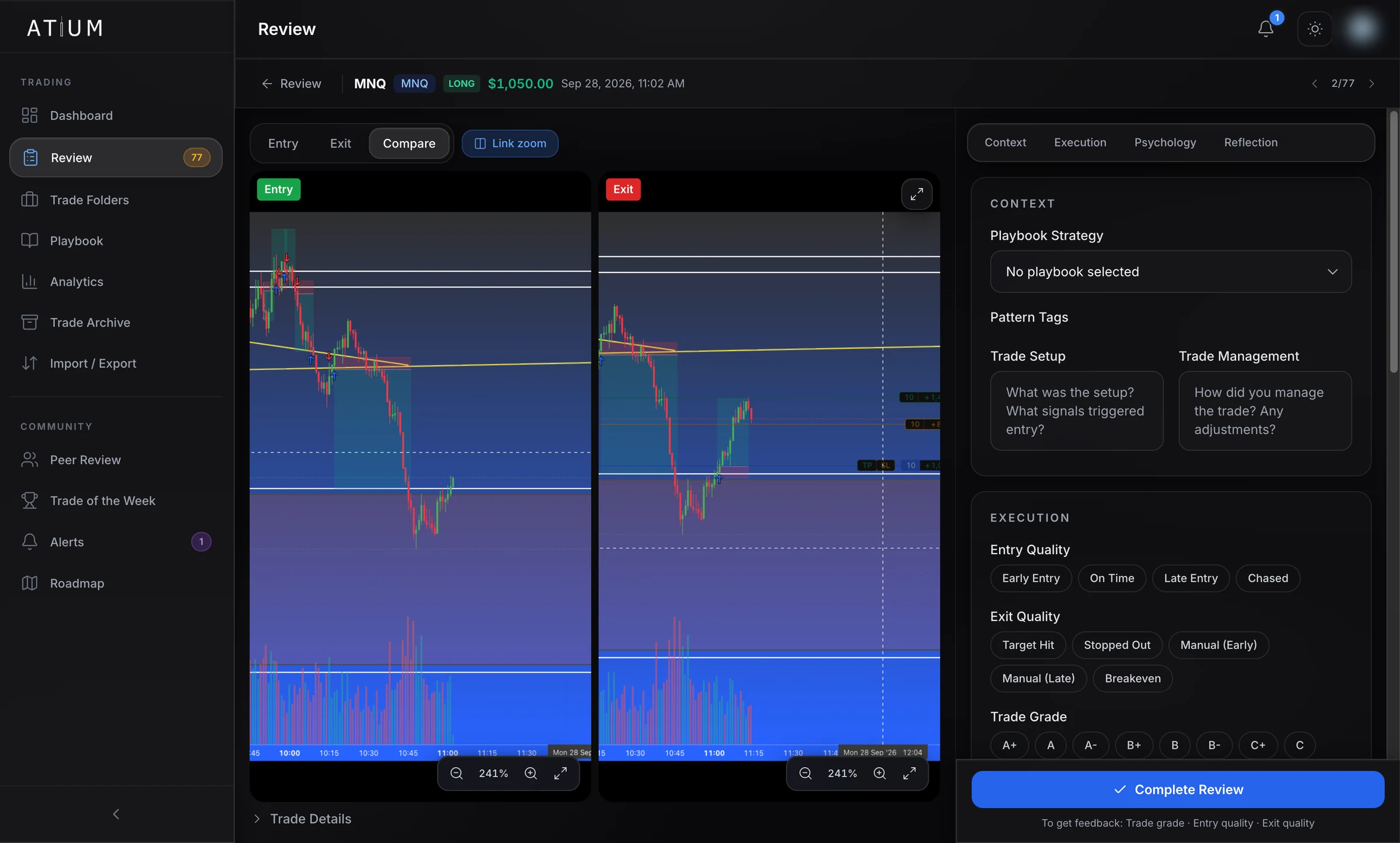Switch to Entry chart view
Screen dimensions: 1400x843
point(283,144)
